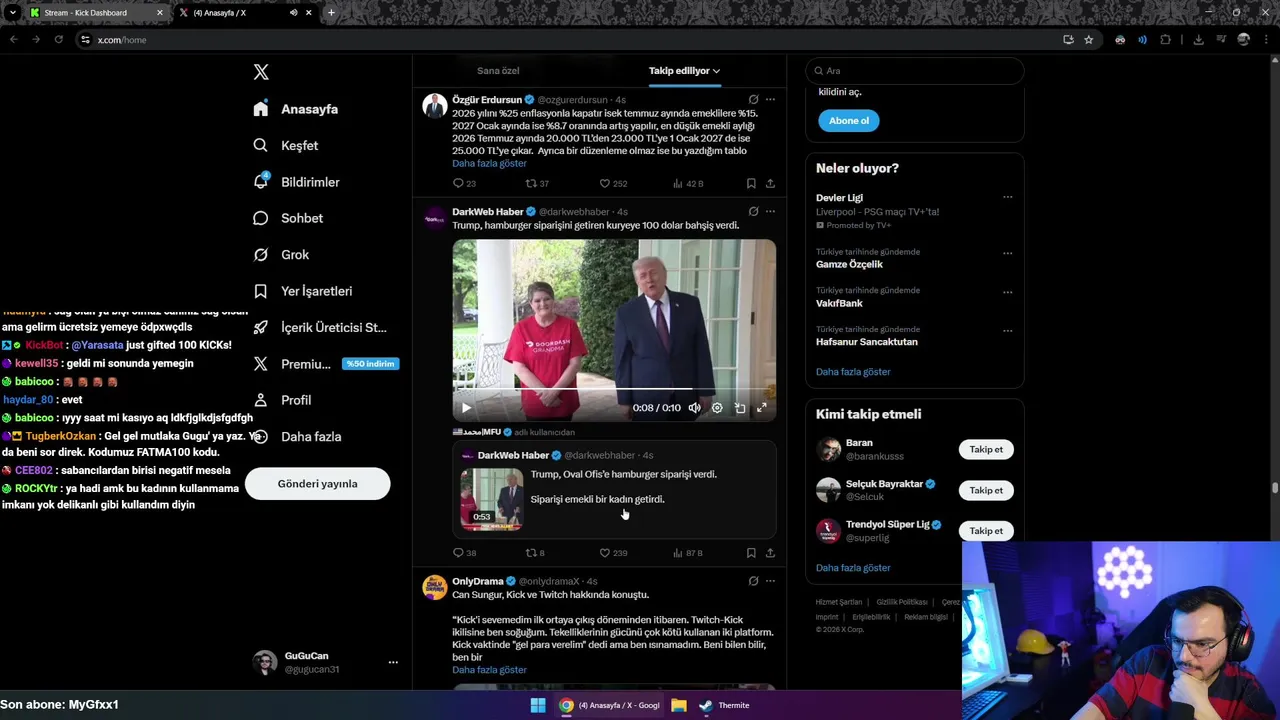
Task: Open GuGuCan account menu dots
Action: pyautogui.click(x=393, y=662)
